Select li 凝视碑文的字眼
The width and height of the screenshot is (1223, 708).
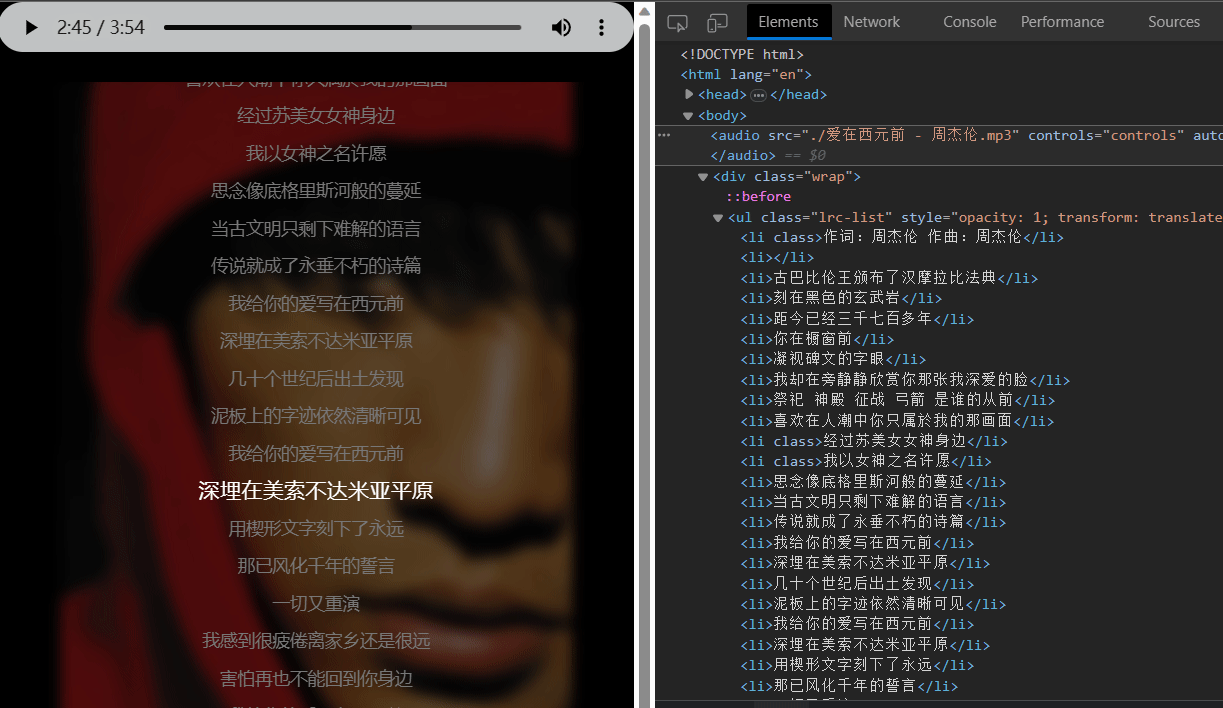click(833, 359)
